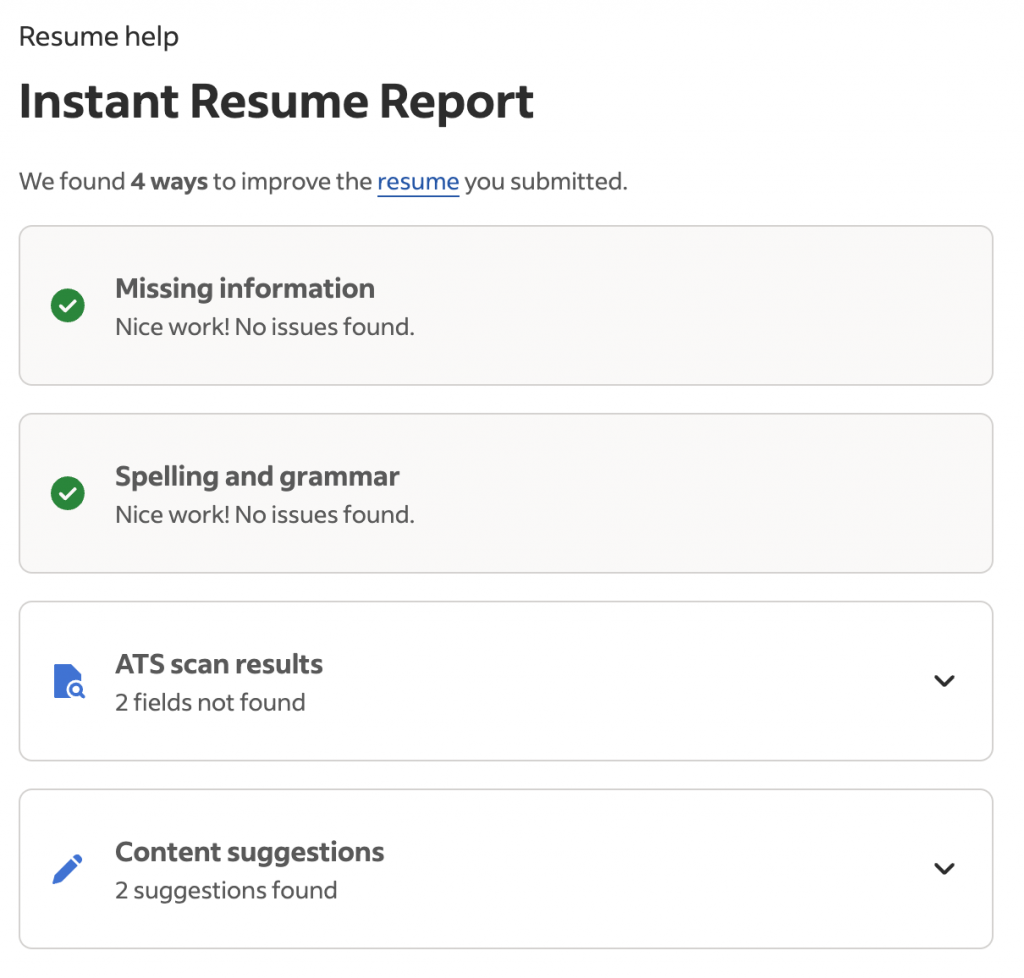Expand the ATS scan results section
The width and height of the screenshot is (1024, 978).
pos(944,681)
